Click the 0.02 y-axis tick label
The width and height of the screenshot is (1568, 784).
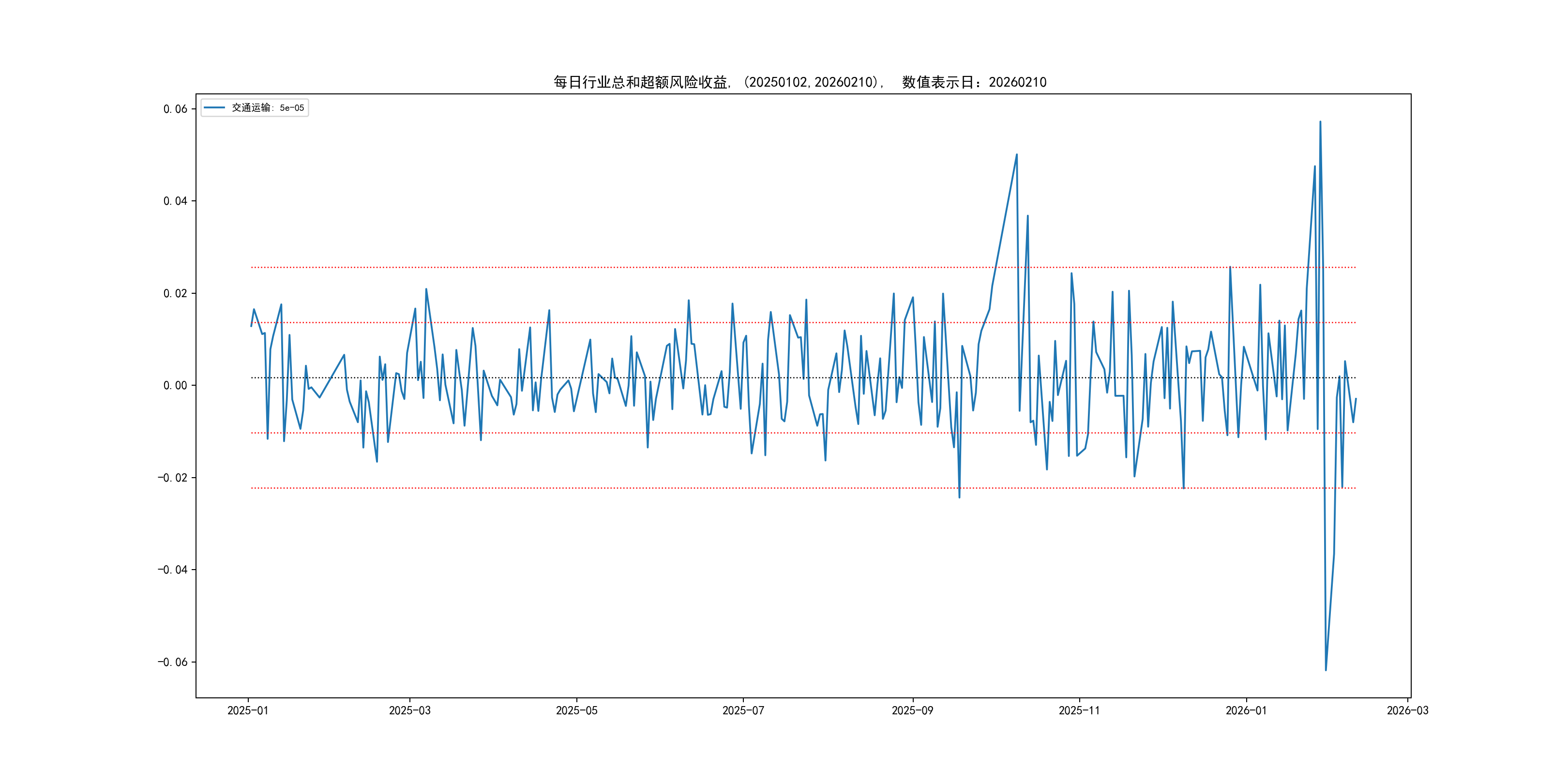coord(175,293)
